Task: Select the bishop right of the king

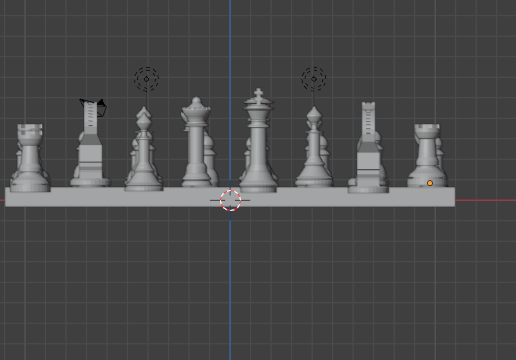Action: (x=314, y=147)
